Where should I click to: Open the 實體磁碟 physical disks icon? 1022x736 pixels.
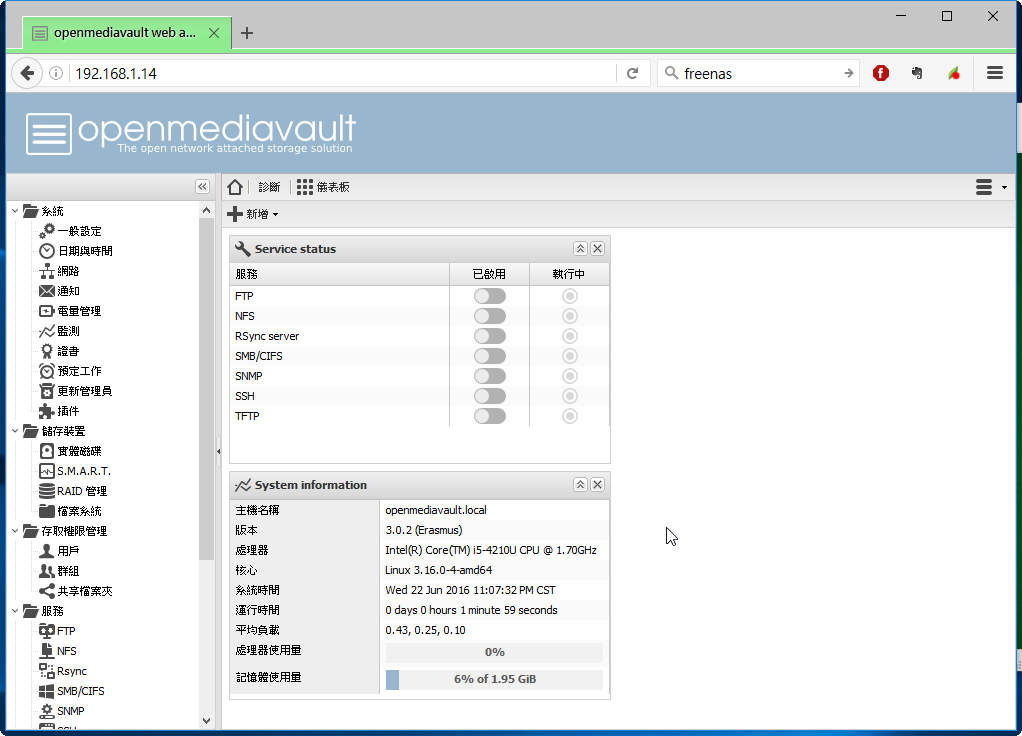coord(47,451)
